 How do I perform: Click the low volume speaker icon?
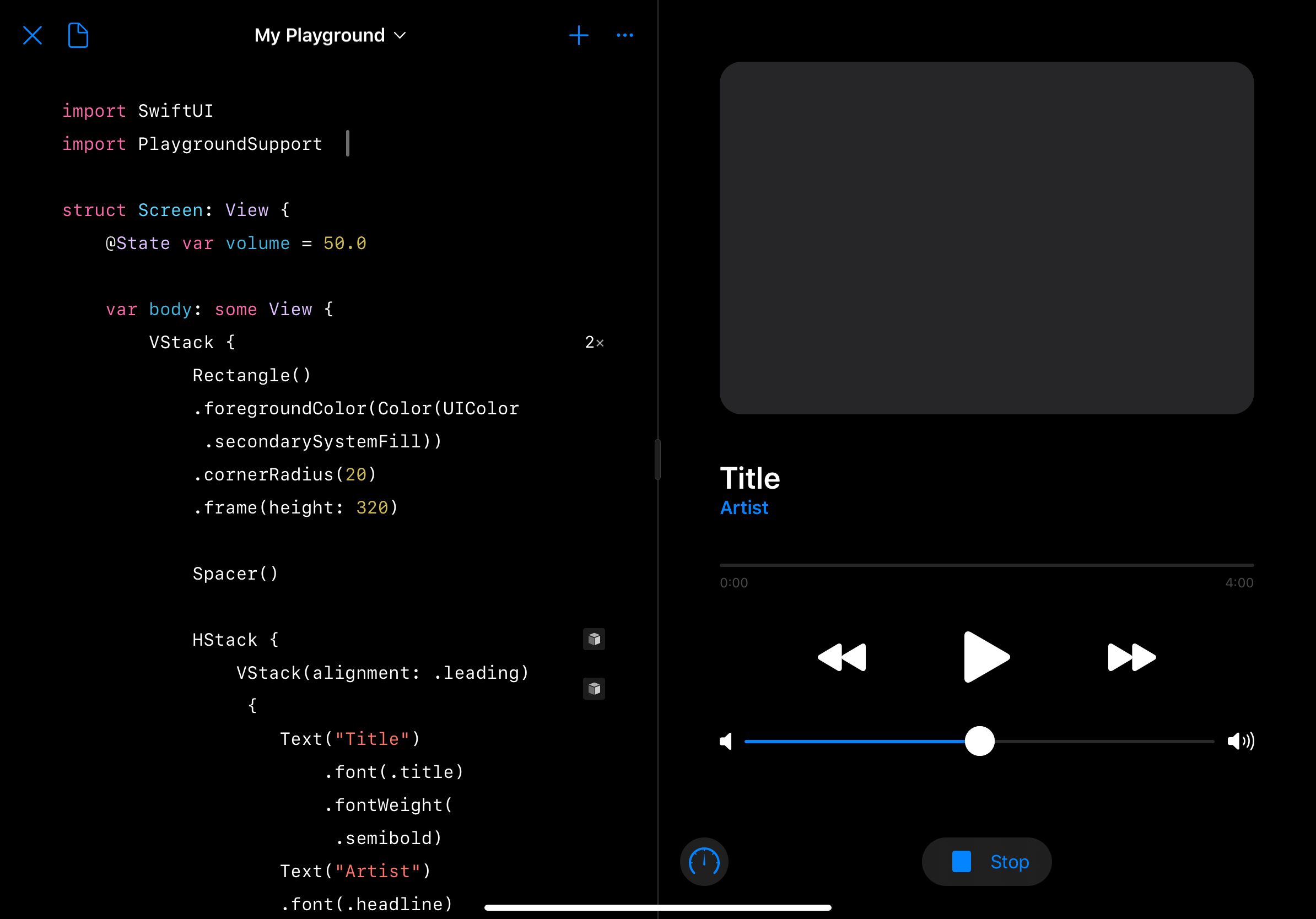click(x=726, y=741)
